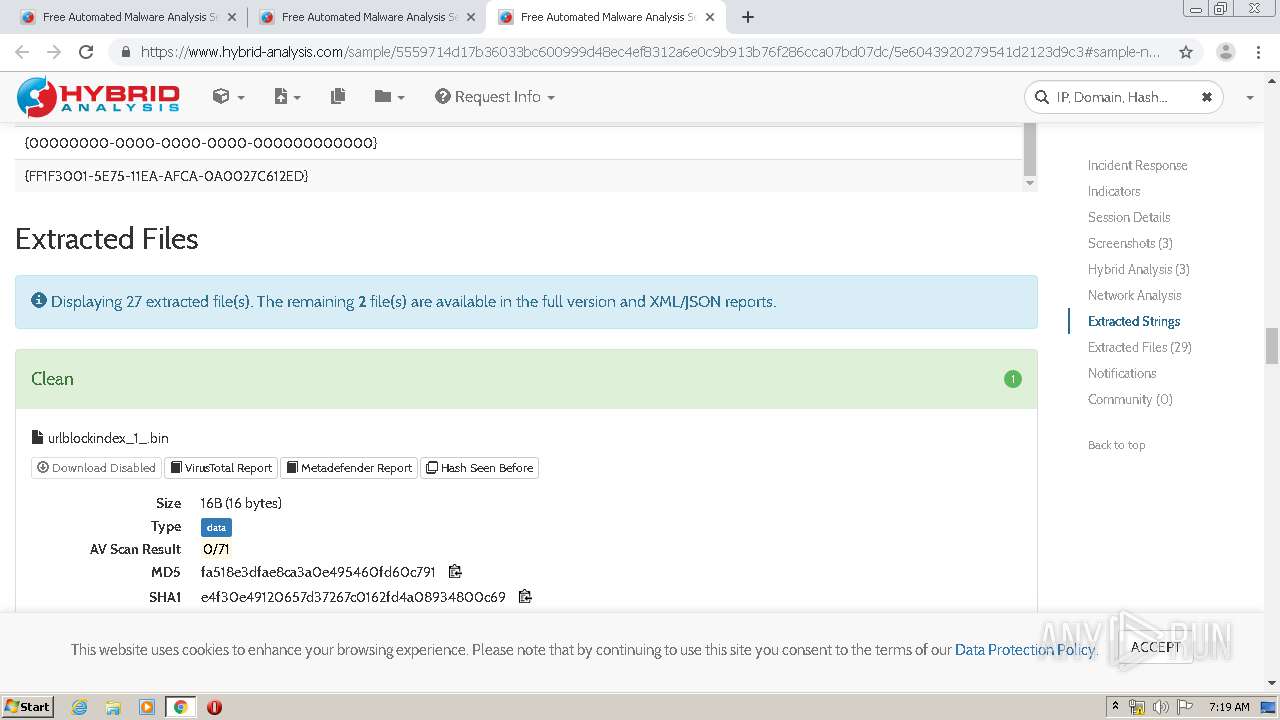The height and width of the screenshot is (720, 1280).
Task: Open the Data Protection Policy link
Action: [1025, 649]
